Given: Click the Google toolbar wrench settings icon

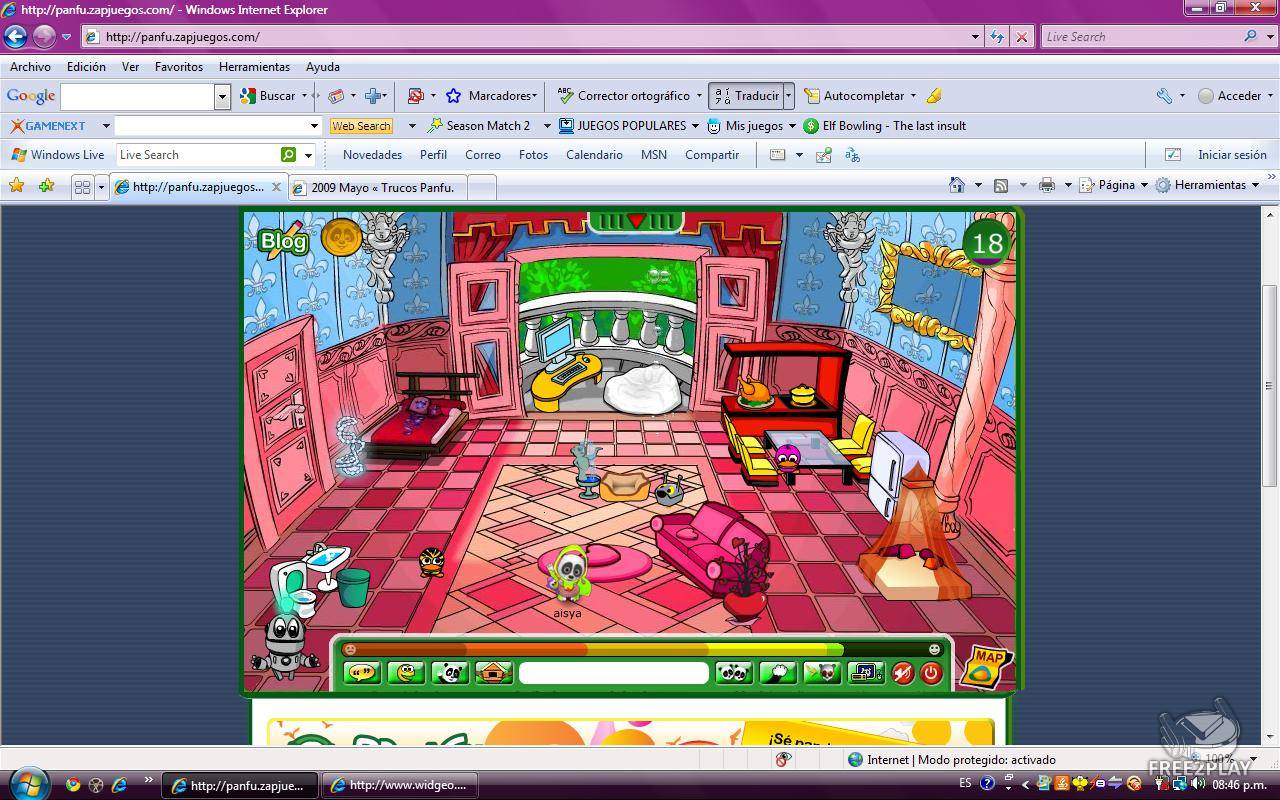Looking at the screenshot, I should pos(1164,96).
